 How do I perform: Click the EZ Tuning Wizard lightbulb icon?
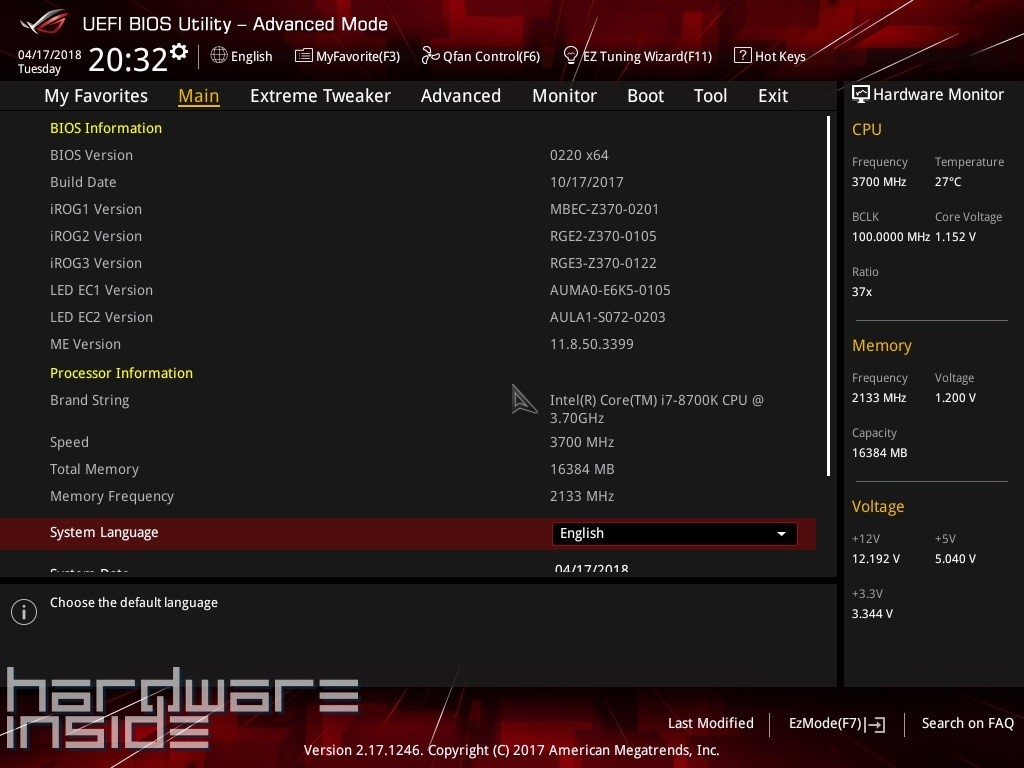571,56
